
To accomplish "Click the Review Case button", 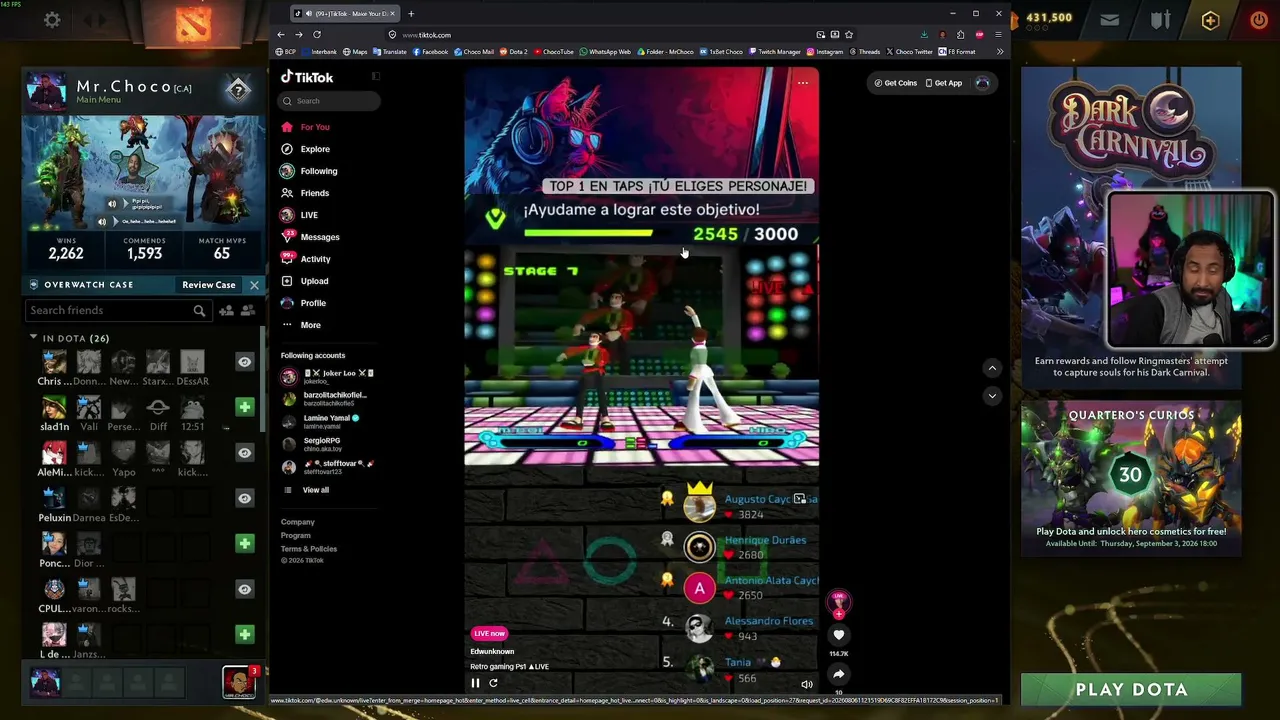I will (x=209, y=285).
